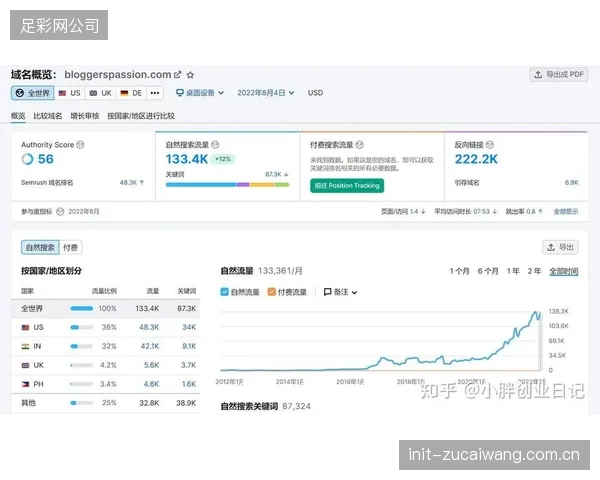Open the 备注 notes dropdown
This screenshot has width=600, height=480.
coord(341,292)
